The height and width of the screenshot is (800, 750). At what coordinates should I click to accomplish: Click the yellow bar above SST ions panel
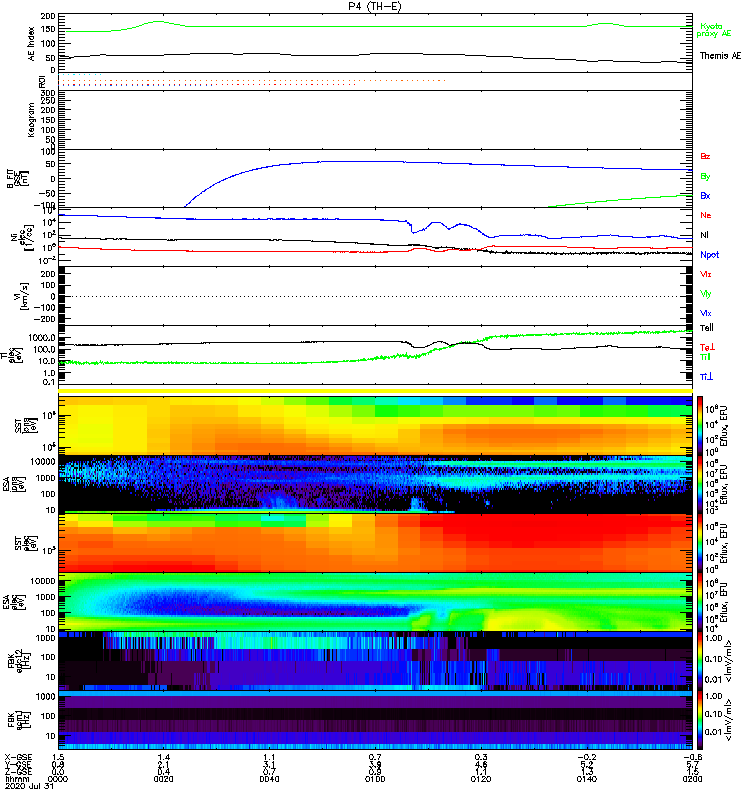click(x=375, y=391)
